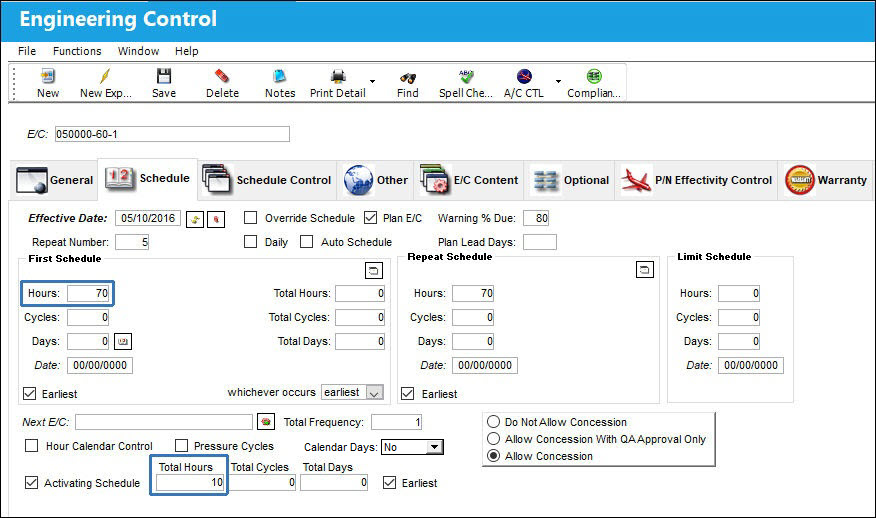Click the Plan Lead Days field

point(540,242)
